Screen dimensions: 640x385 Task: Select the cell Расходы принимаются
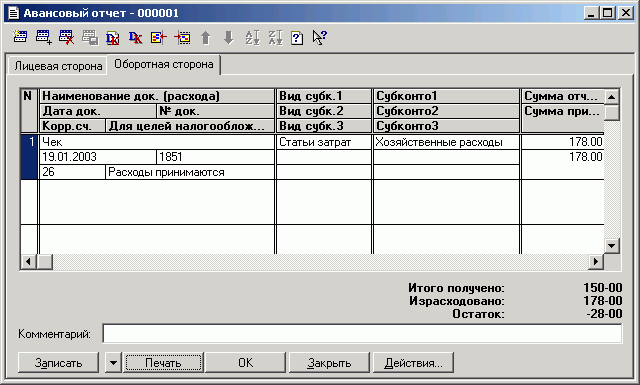click(x=190, y=172)
